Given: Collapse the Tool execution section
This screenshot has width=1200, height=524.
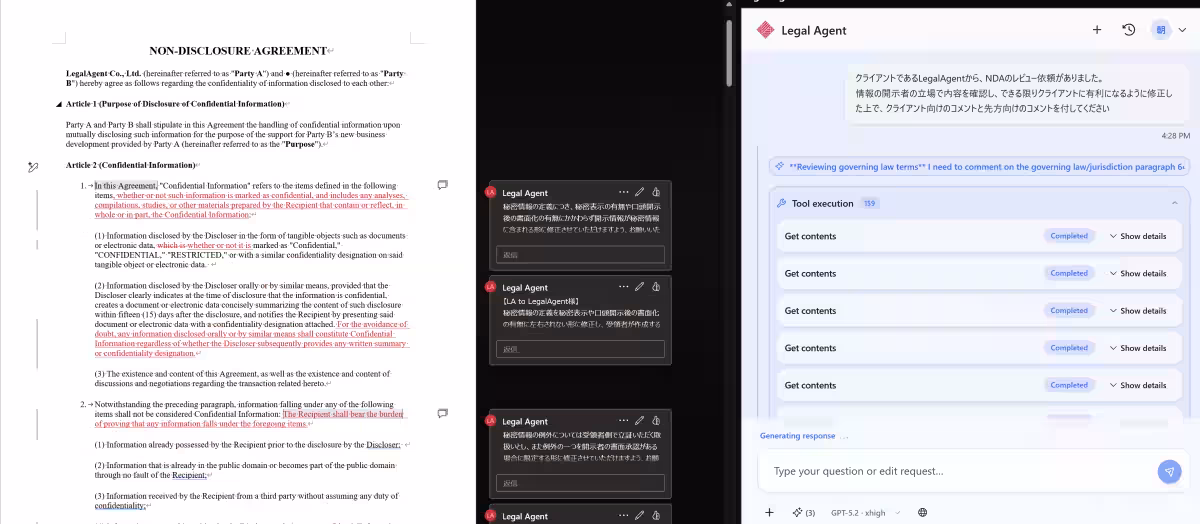Looking at the screenshot, I should [1174, 203].
